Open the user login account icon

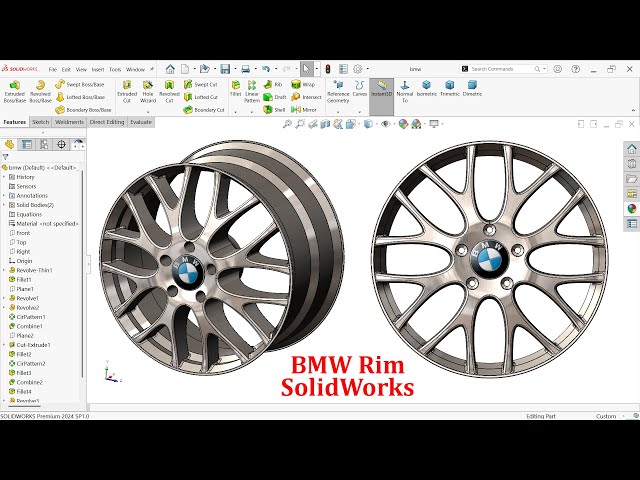point(558,69)
